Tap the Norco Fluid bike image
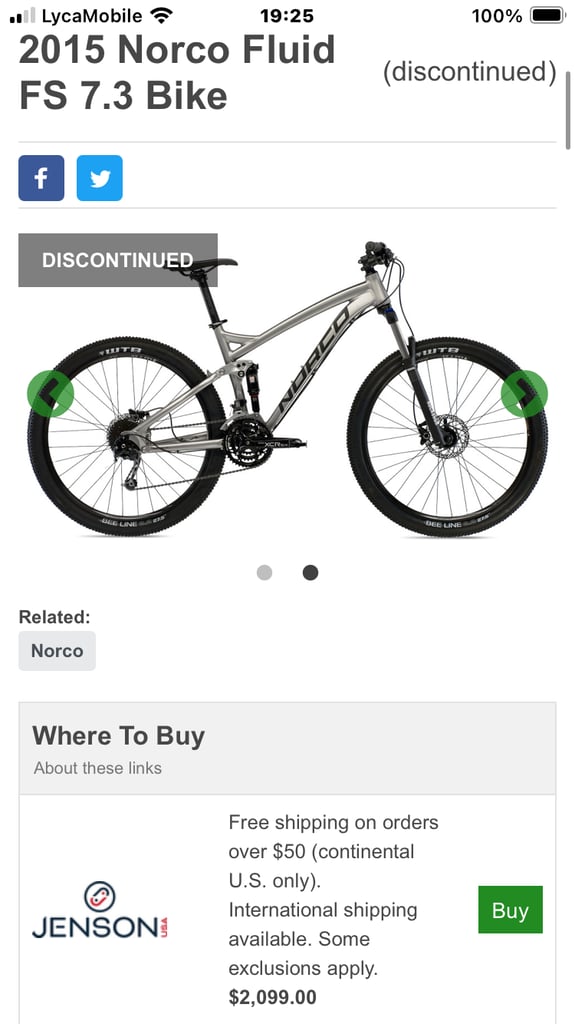Viewport: 575px width, 1024px height. coord(288,389)
